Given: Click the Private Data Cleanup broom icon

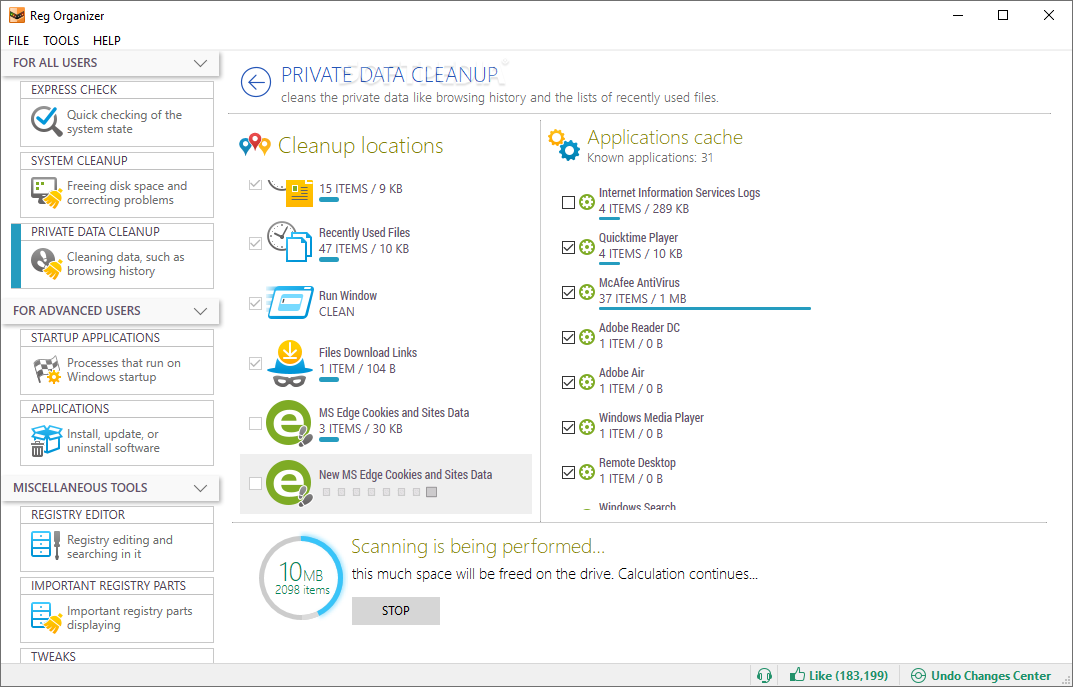Looking at the screenshot, I should pos(47,263).
